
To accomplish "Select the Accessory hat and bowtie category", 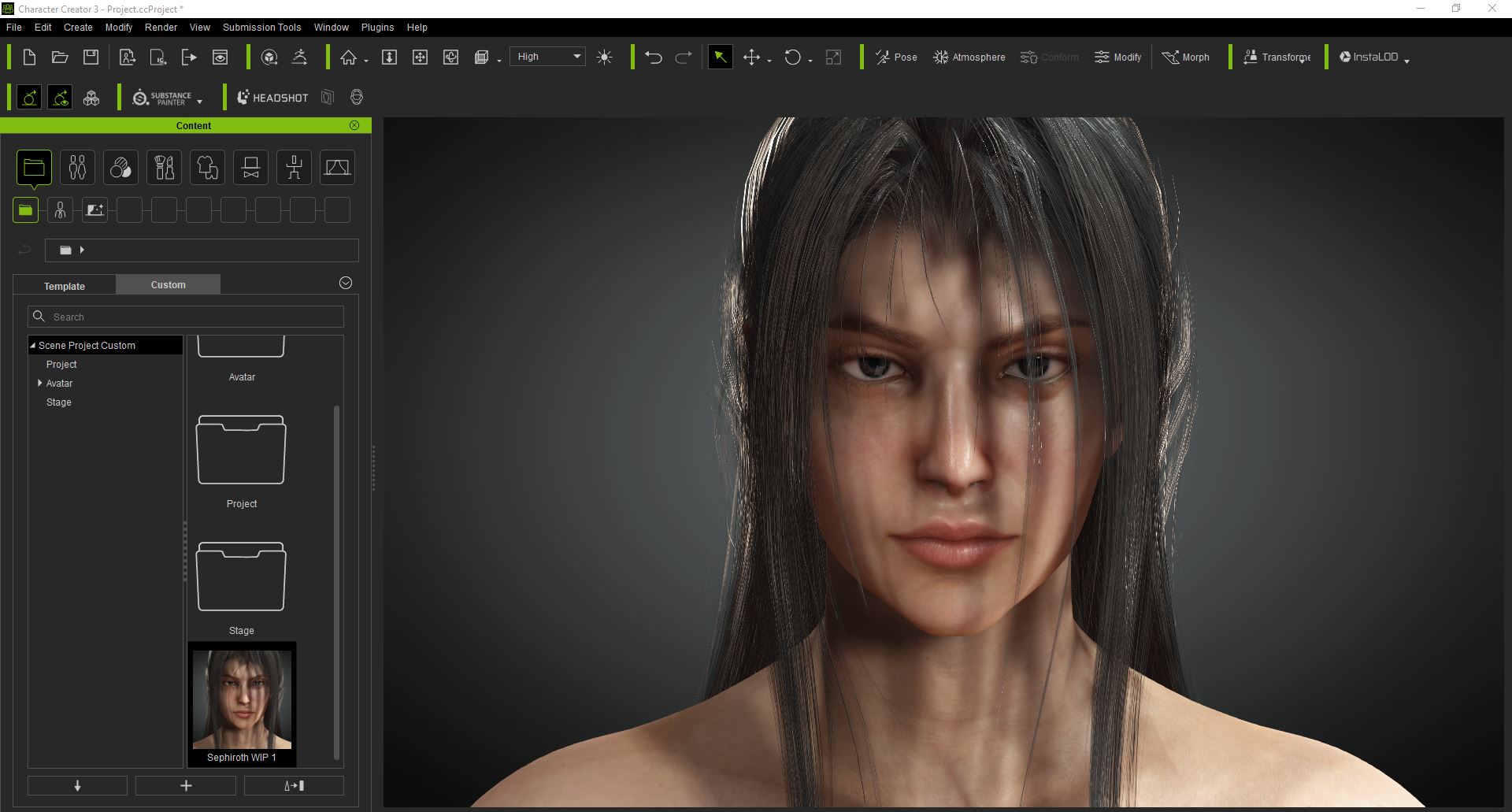I will click(250, 168).
